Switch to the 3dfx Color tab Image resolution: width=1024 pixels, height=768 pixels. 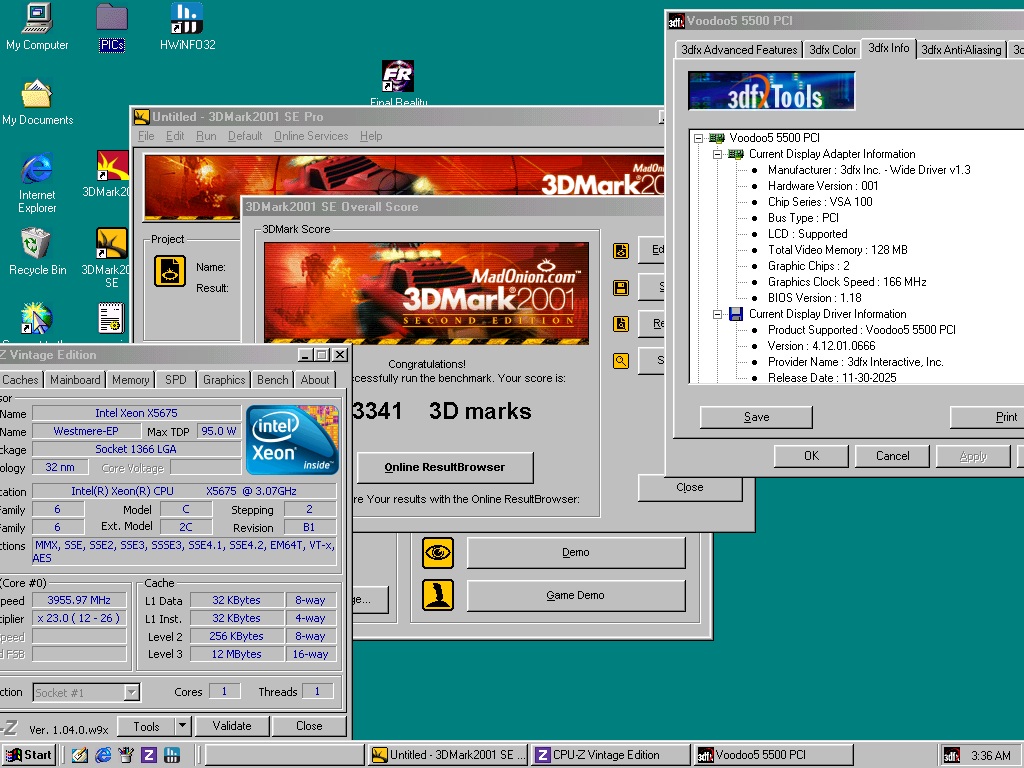tap(832, 50)
